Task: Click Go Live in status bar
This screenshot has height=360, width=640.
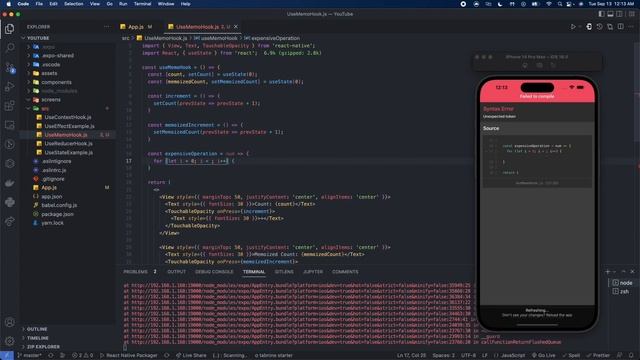Action: pyautogui.click(x=543, y=356)
